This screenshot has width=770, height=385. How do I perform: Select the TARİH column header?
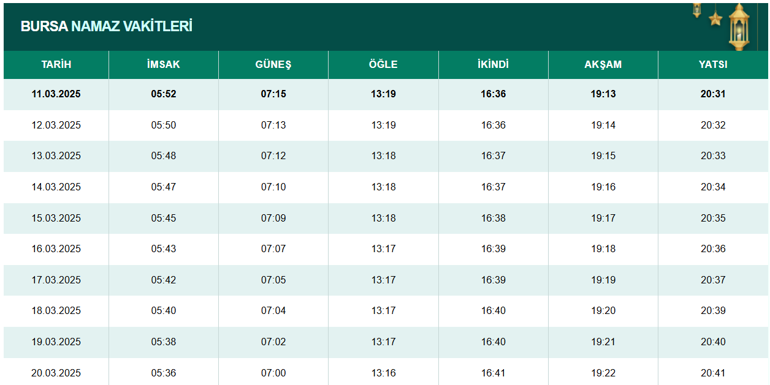tap(56, 65)
